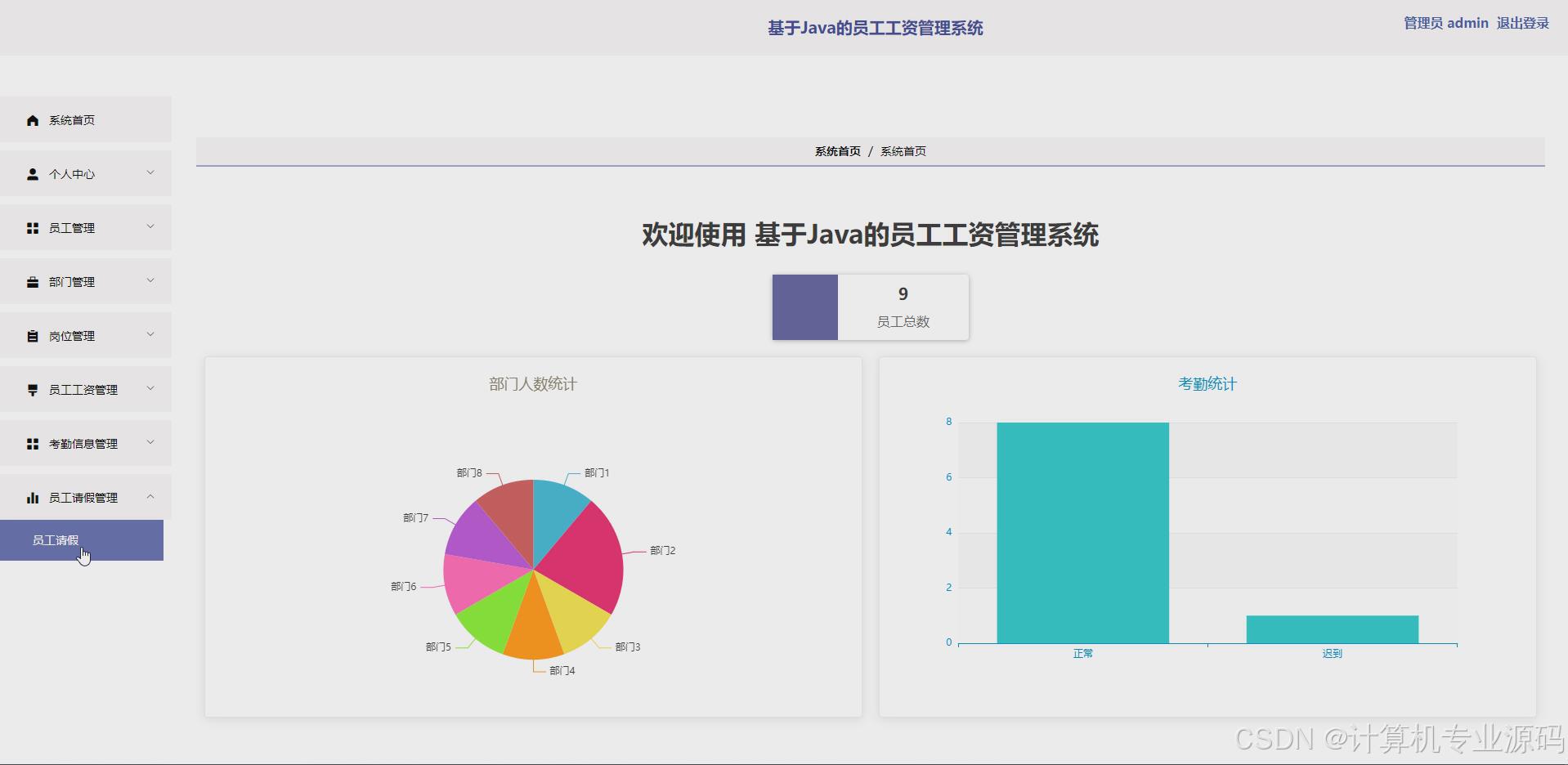Click the 迟到 x-axis label
This screenshot has width=1568, height=765.
point(1333,654)
